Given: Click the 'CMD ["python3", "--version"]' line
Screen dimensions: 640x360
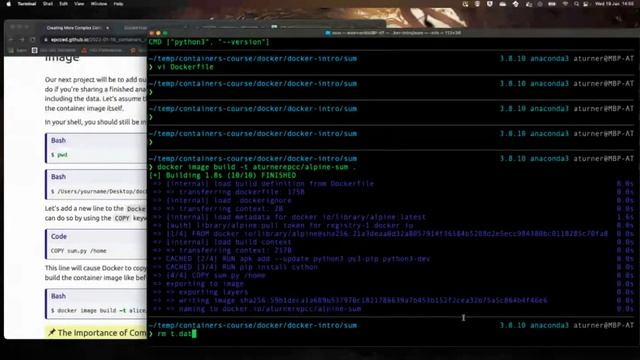Looking at the screenshot, I should coord(209,42).
